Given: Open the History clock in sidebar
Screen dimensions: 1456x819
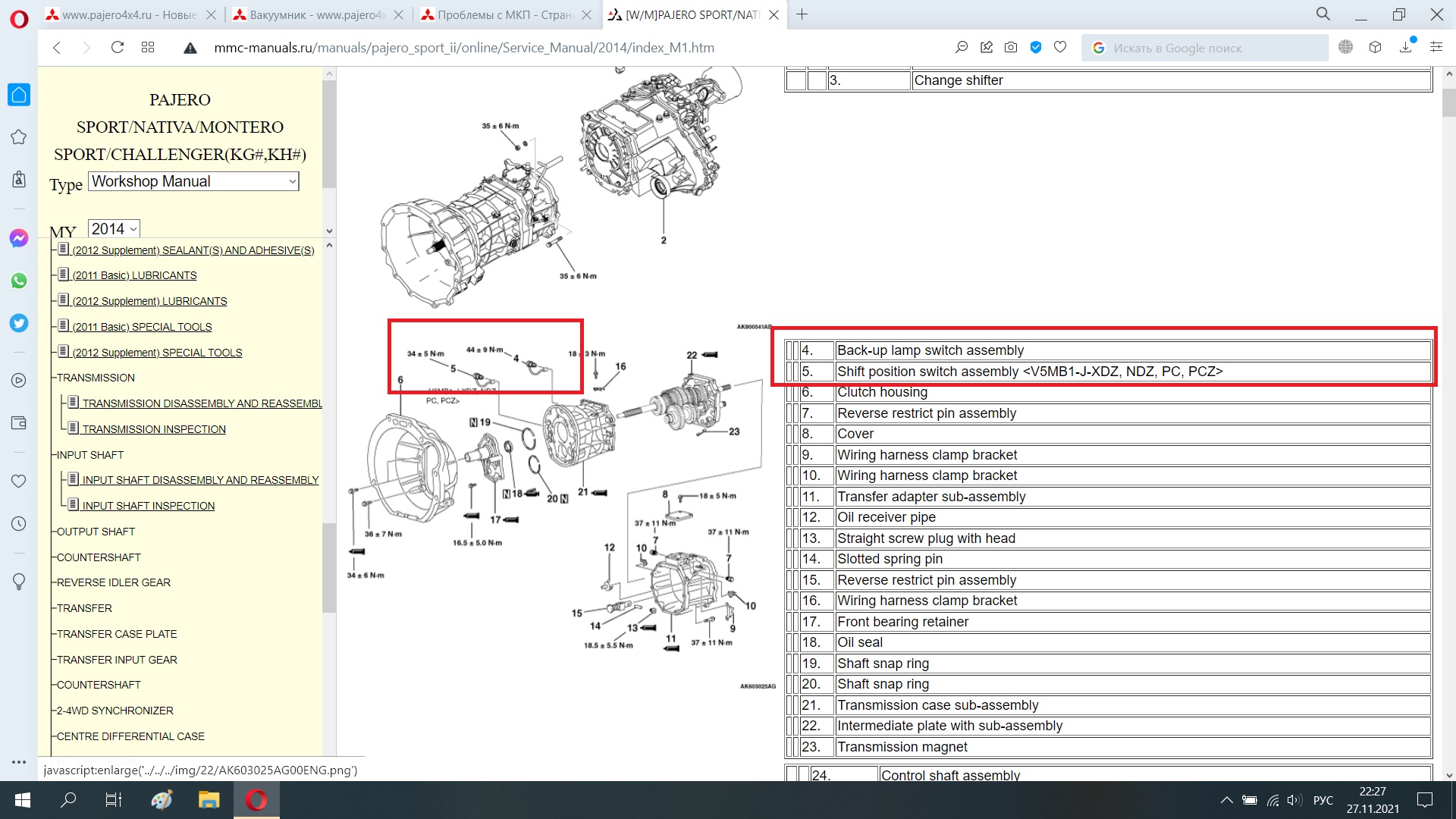Looking at the screenshot, I should pos(19,524).
